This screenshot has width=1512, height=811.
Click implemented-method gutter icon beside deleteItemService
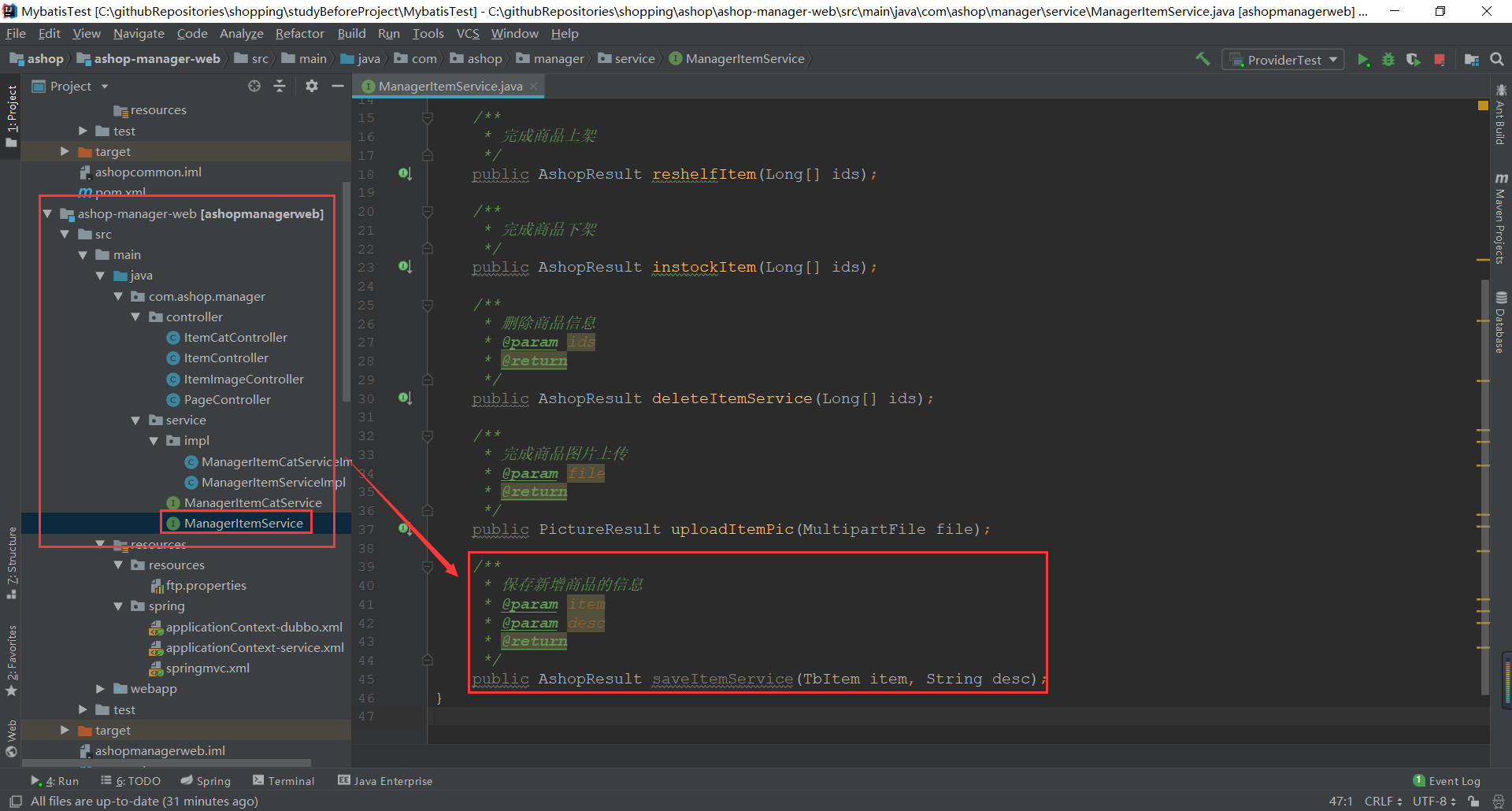[x=405, y=398]
